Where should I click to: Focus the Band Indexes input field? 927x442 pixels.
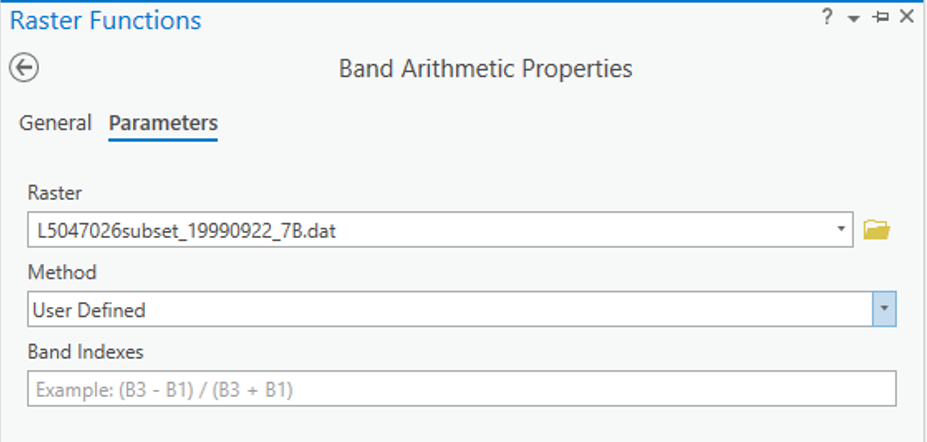(461, 388)
